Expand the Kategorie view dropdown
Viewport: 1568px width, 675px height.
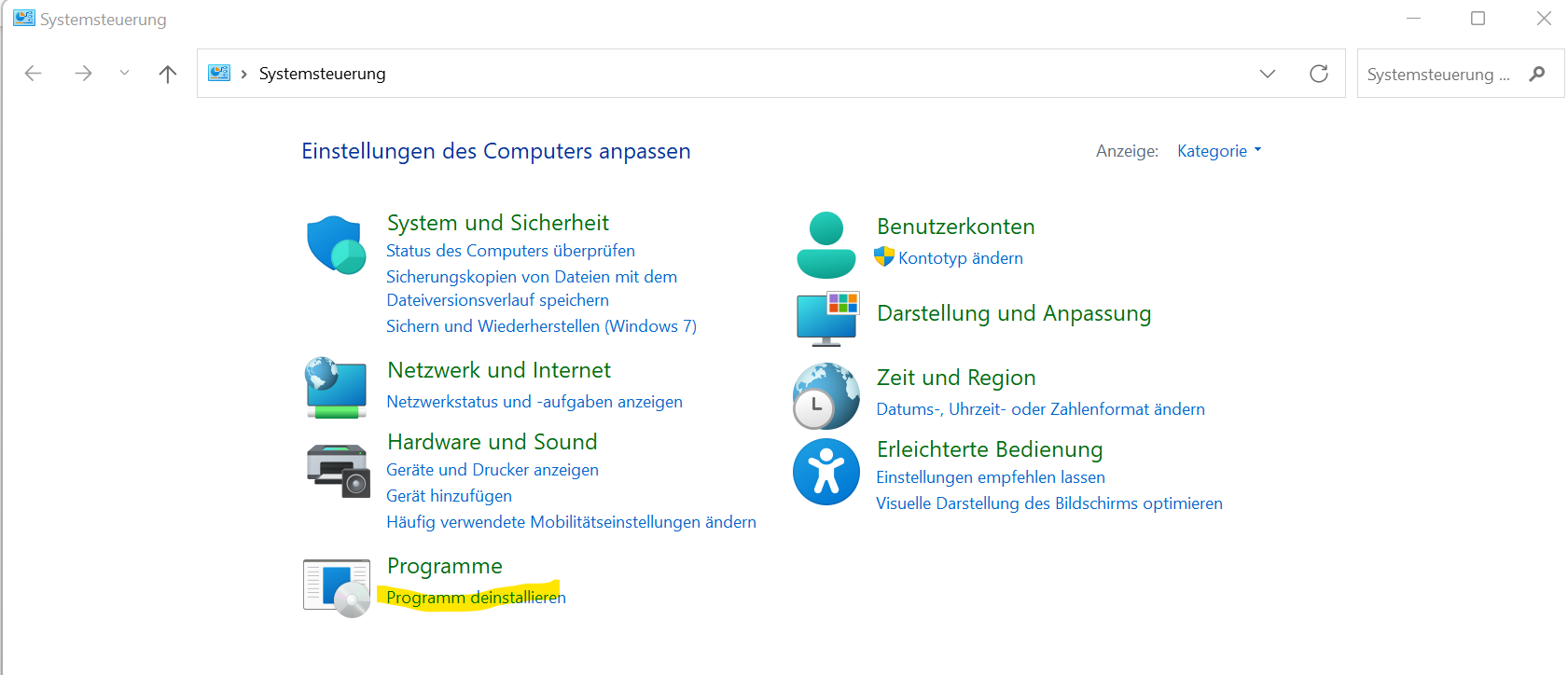[x=1219, y=151]
